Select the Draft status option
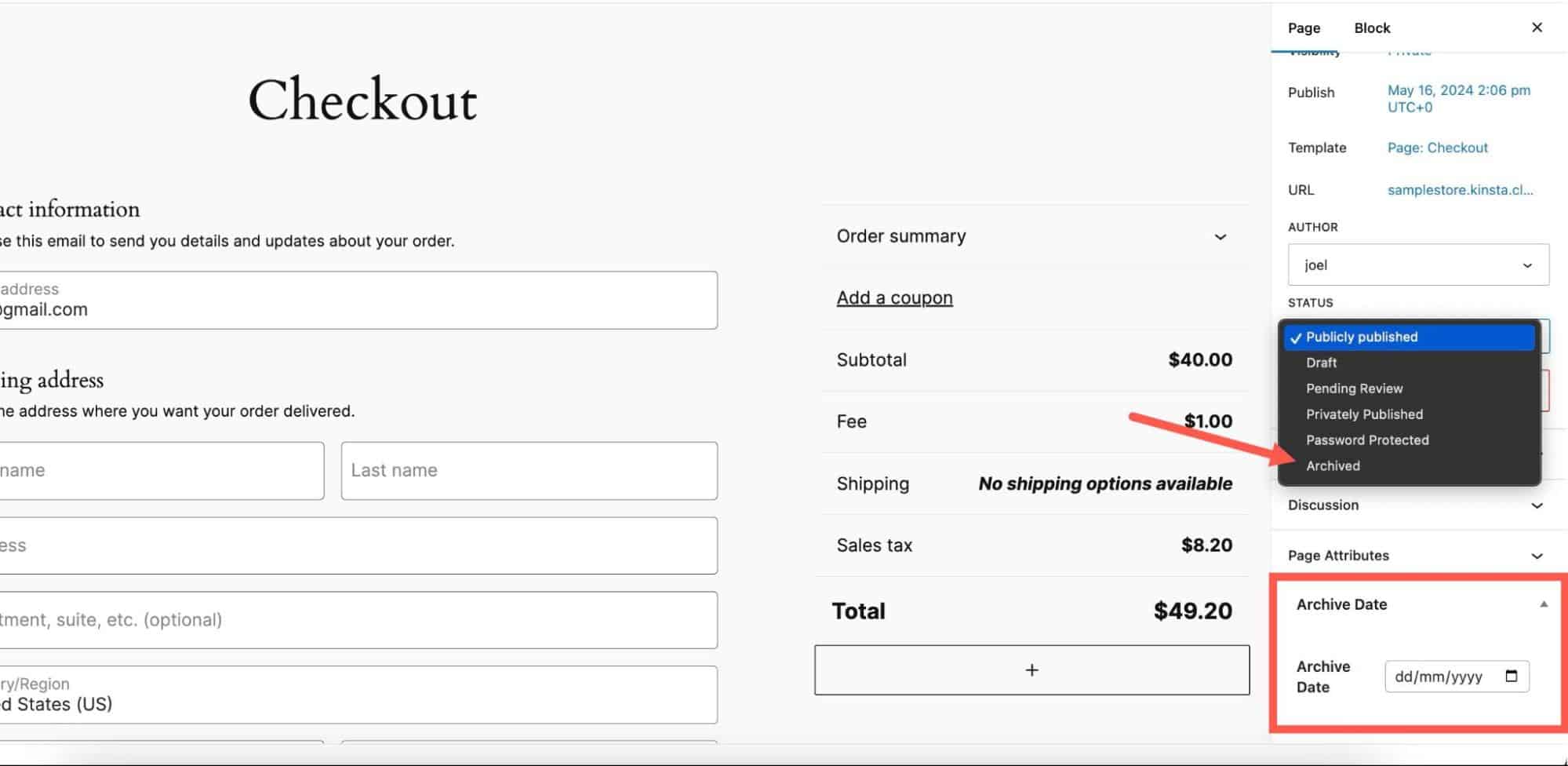Screen dimensions: 1568x766 pyautogui.click(x=1321, y=363)
